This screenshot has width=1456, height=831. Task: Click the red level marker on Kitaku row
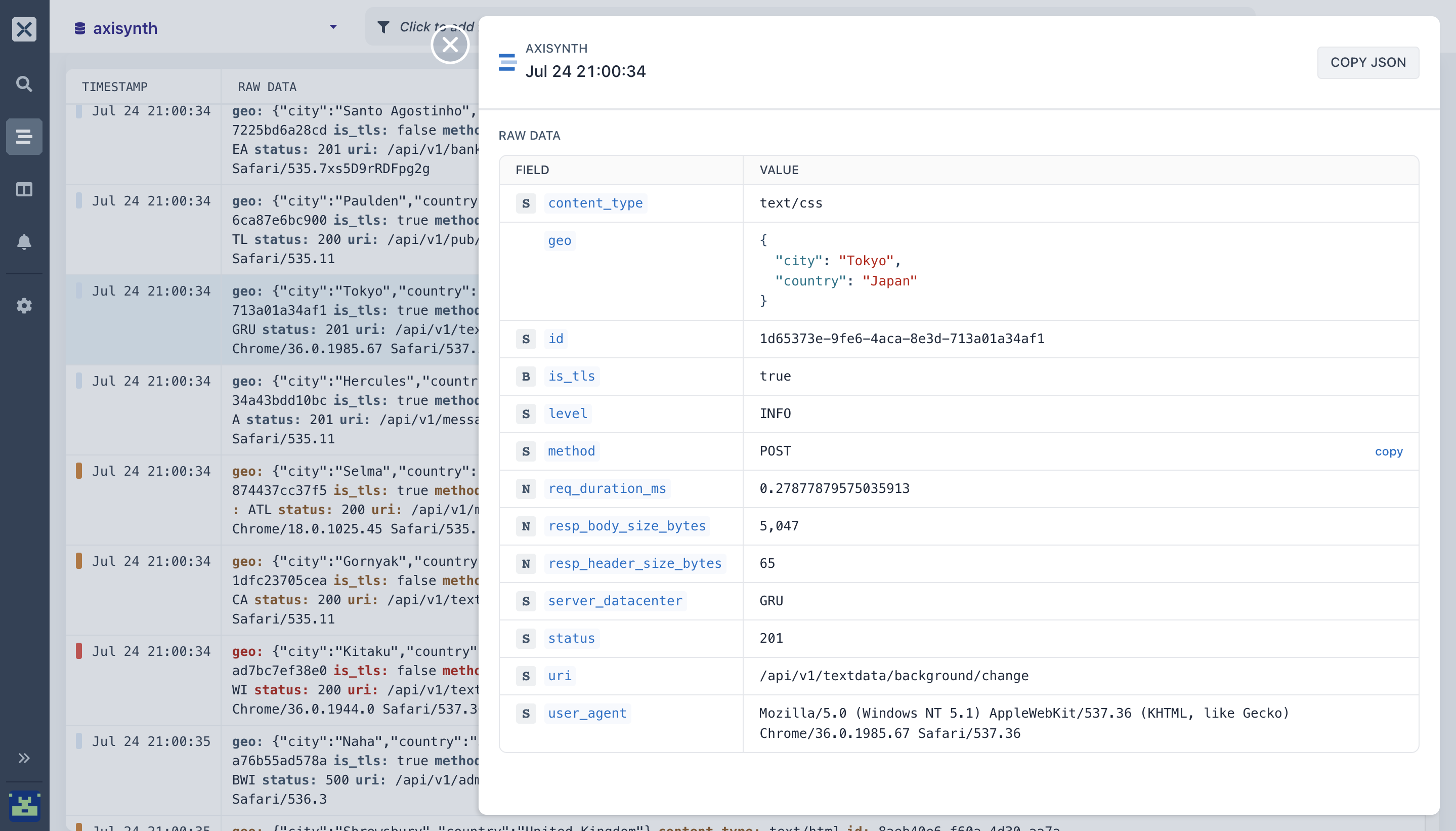(x=79, y=651)
